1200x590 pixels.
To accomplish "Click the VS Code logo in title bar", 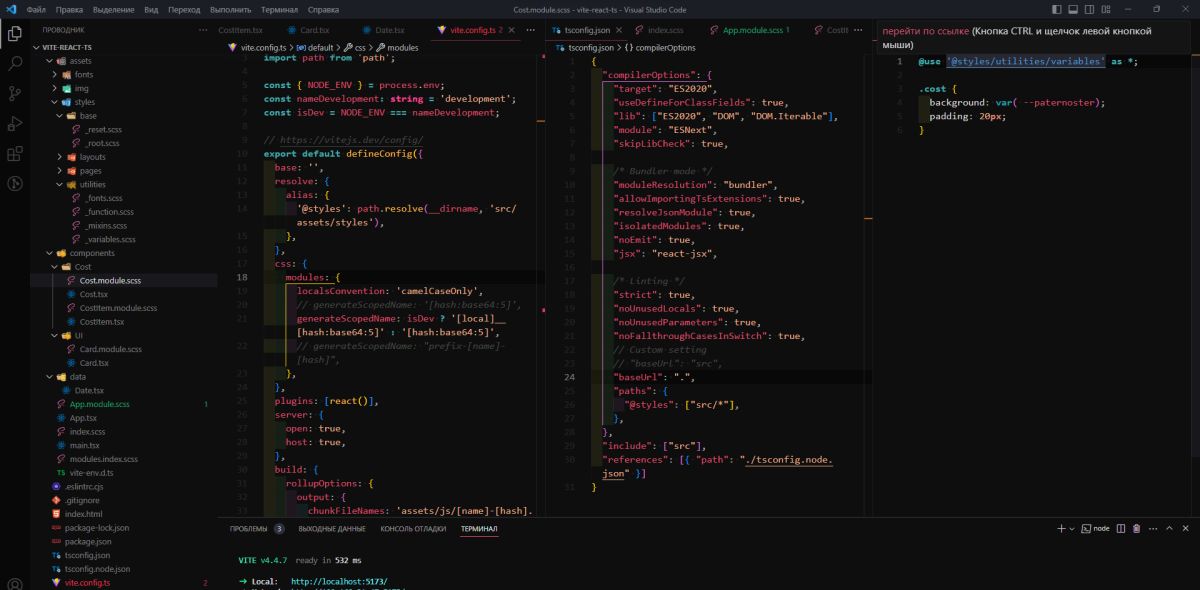I will click(10, 8).
